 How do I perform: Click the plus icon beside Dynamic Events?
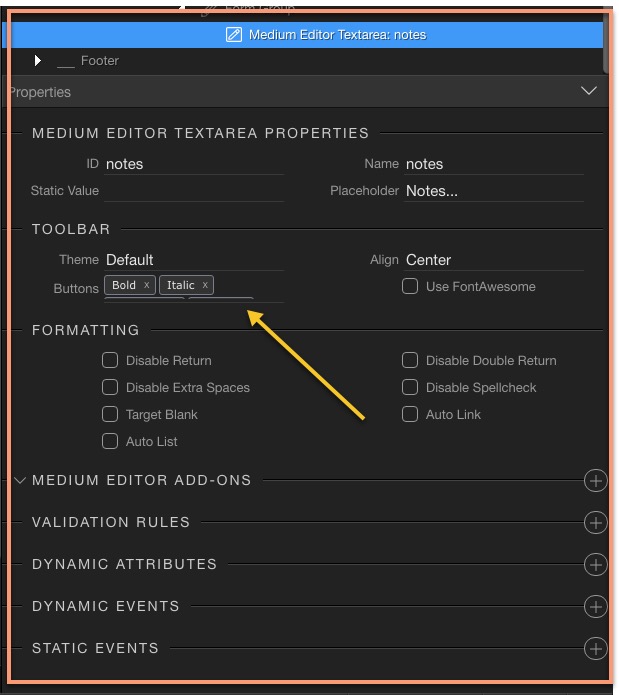[x=595, y=607]
